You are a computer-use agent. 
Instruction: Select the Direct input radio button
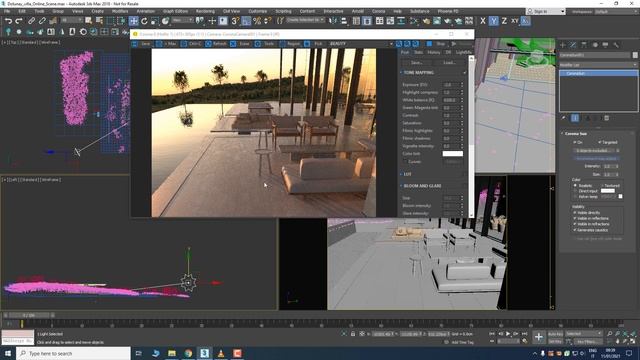point(576,191)
